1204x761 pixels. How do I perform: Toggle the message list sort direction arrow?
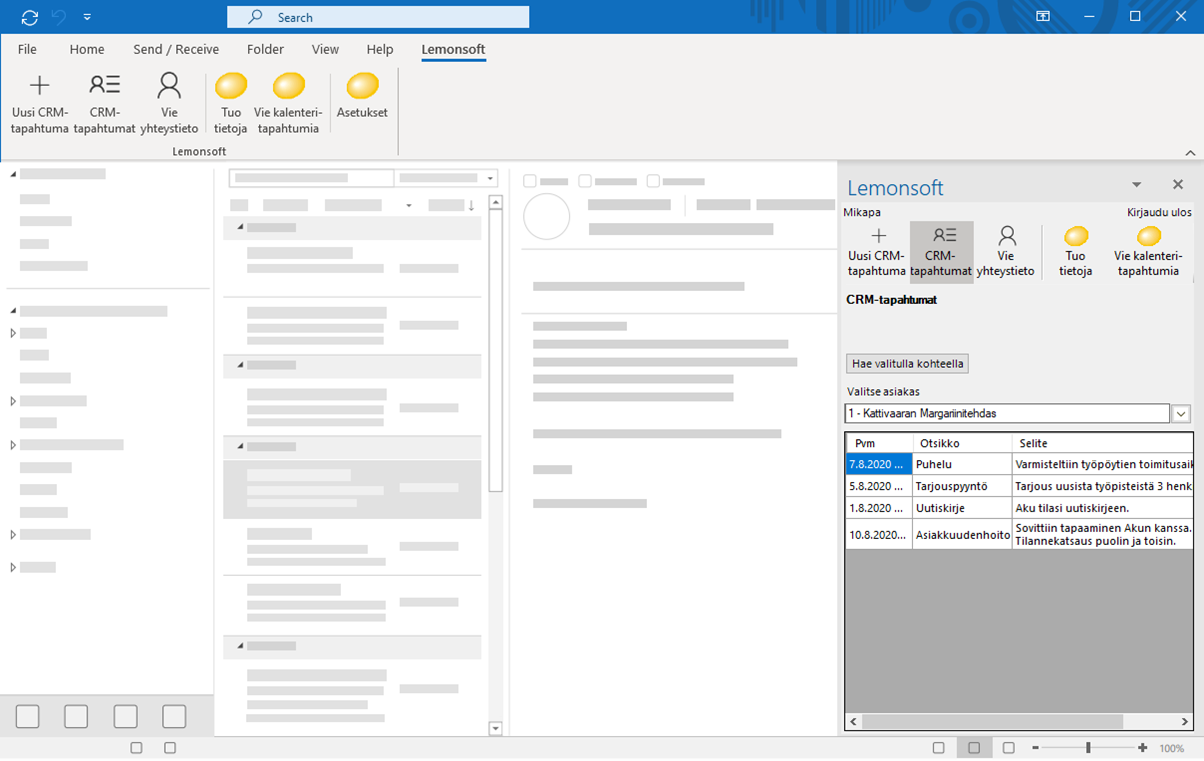pyautogui.click(x=471, y=205)
